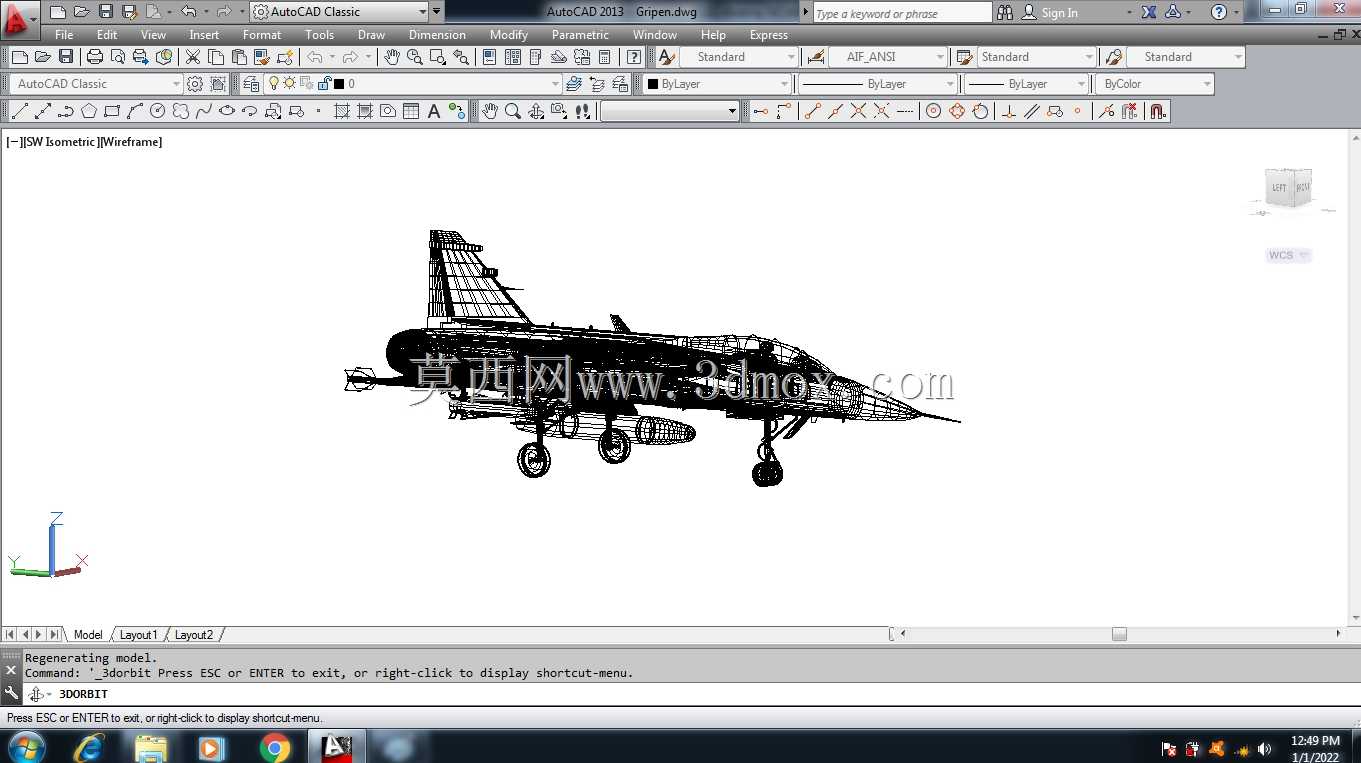This screenshot has height=763, width=1361.
Task: Click the command line input field
Action: (x=690, y=694)
